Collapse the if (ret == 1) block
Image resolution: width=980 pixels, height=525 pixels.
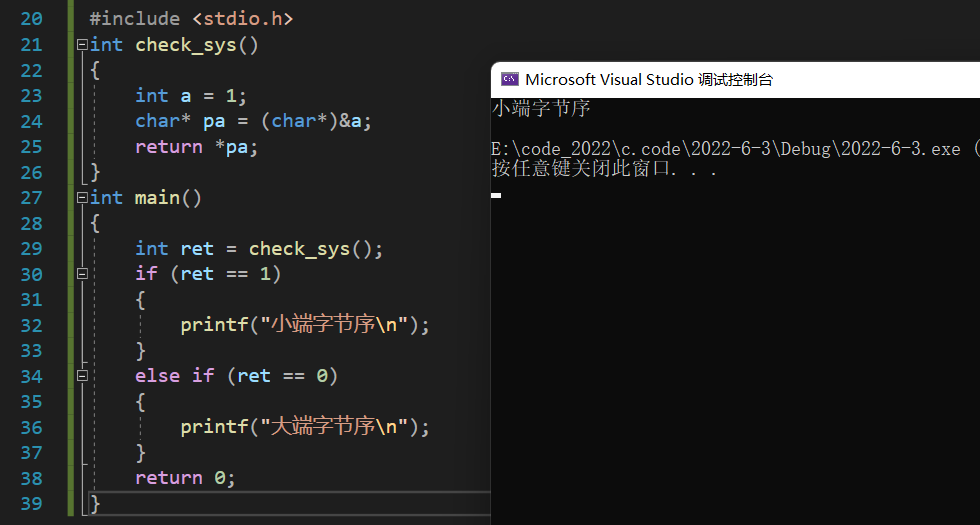[x=81, y=274]
